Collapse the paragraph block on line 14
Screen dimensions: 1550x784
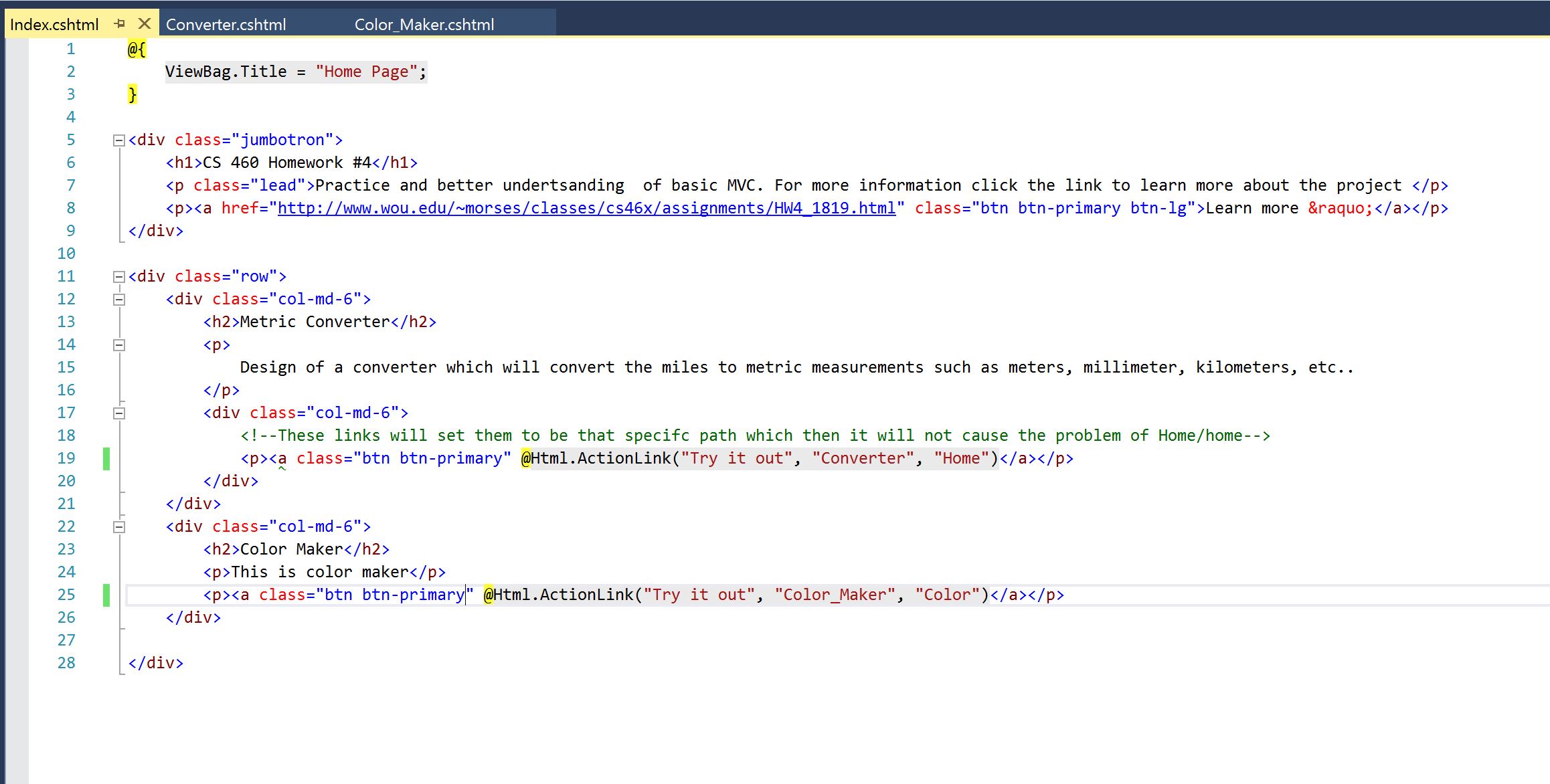[119, 345]
